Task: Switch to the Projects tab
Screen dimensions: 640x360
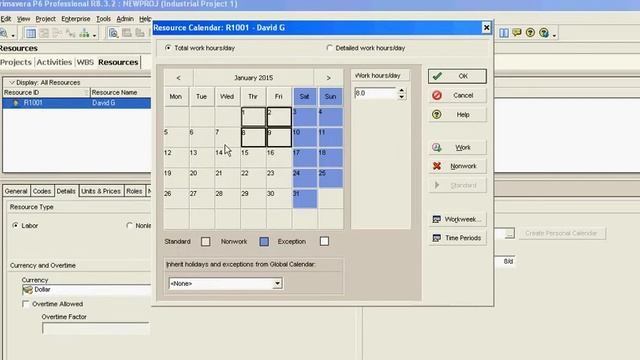Action: 16,62
